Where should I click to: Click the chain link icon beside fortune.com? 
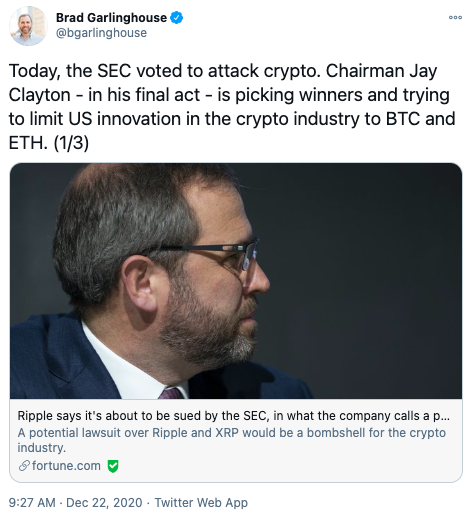tap(24, 466)
